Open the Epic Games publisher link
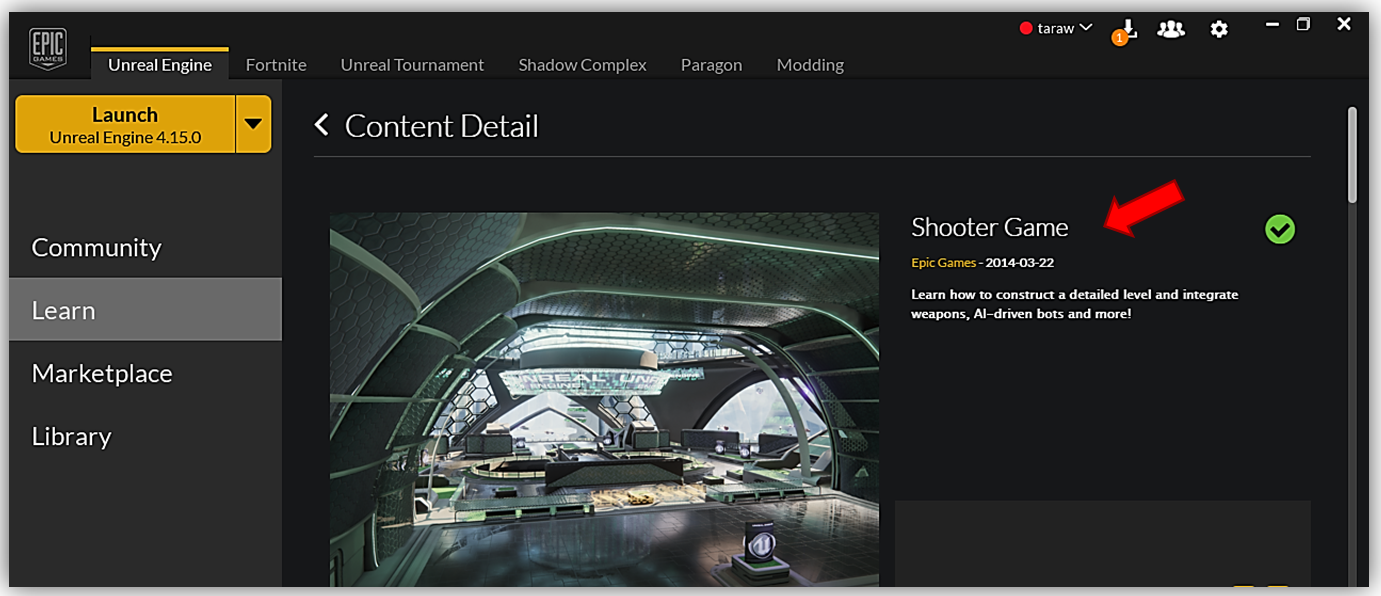This screenshot has width=1381, height=596. pyautogui.click(x=943, y=263)
